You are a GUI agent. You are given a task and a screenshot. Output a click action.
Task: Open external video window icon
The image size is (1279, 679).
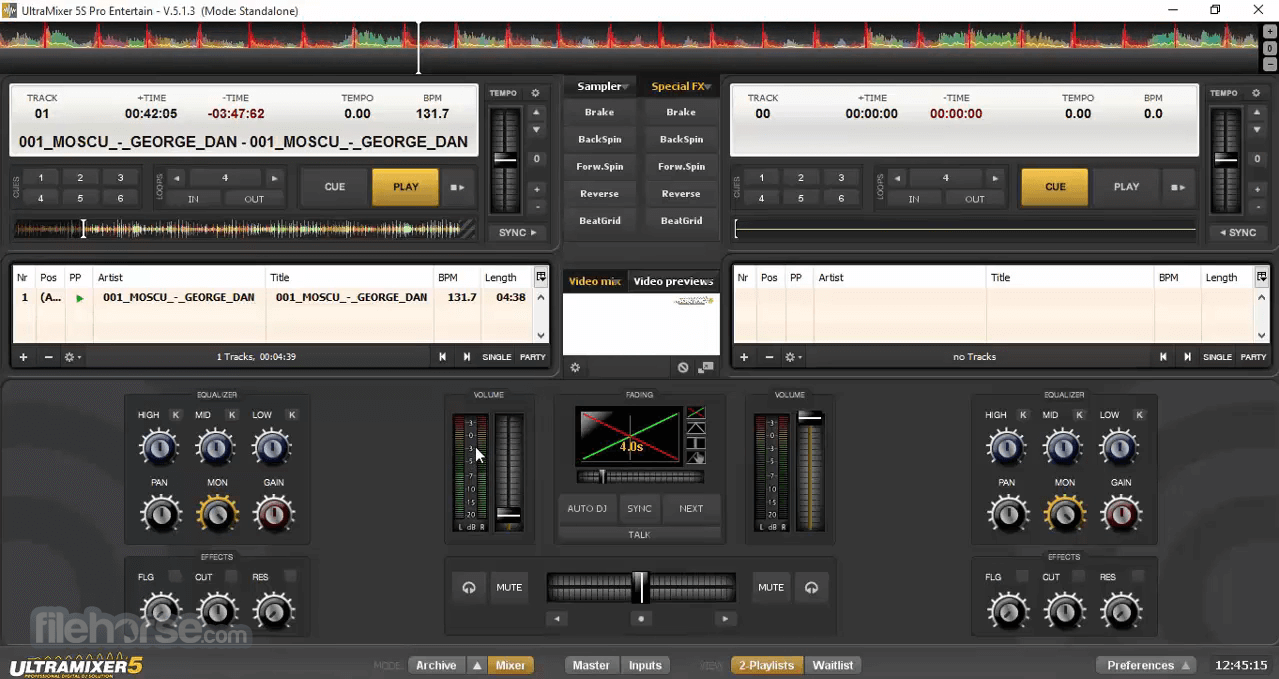706,368
